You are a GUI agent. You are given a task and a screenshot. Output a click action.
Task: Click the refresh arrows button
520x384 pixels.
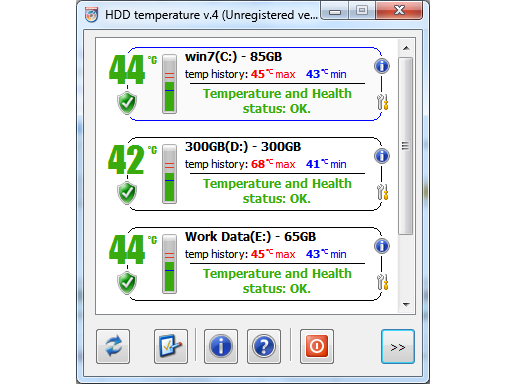pyautogui.click(x=113, y=346)
